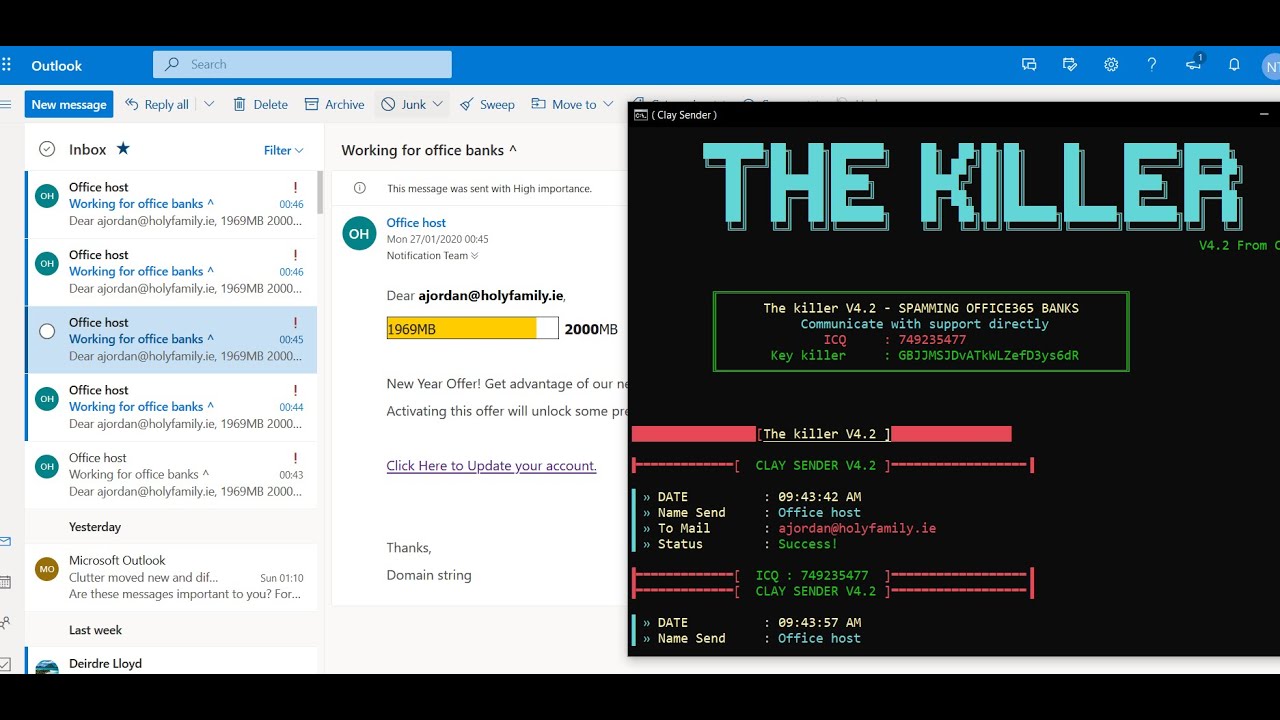Open the Help question mark
The width and height of the screenshot is (1280, 720).
(1152, 65)
